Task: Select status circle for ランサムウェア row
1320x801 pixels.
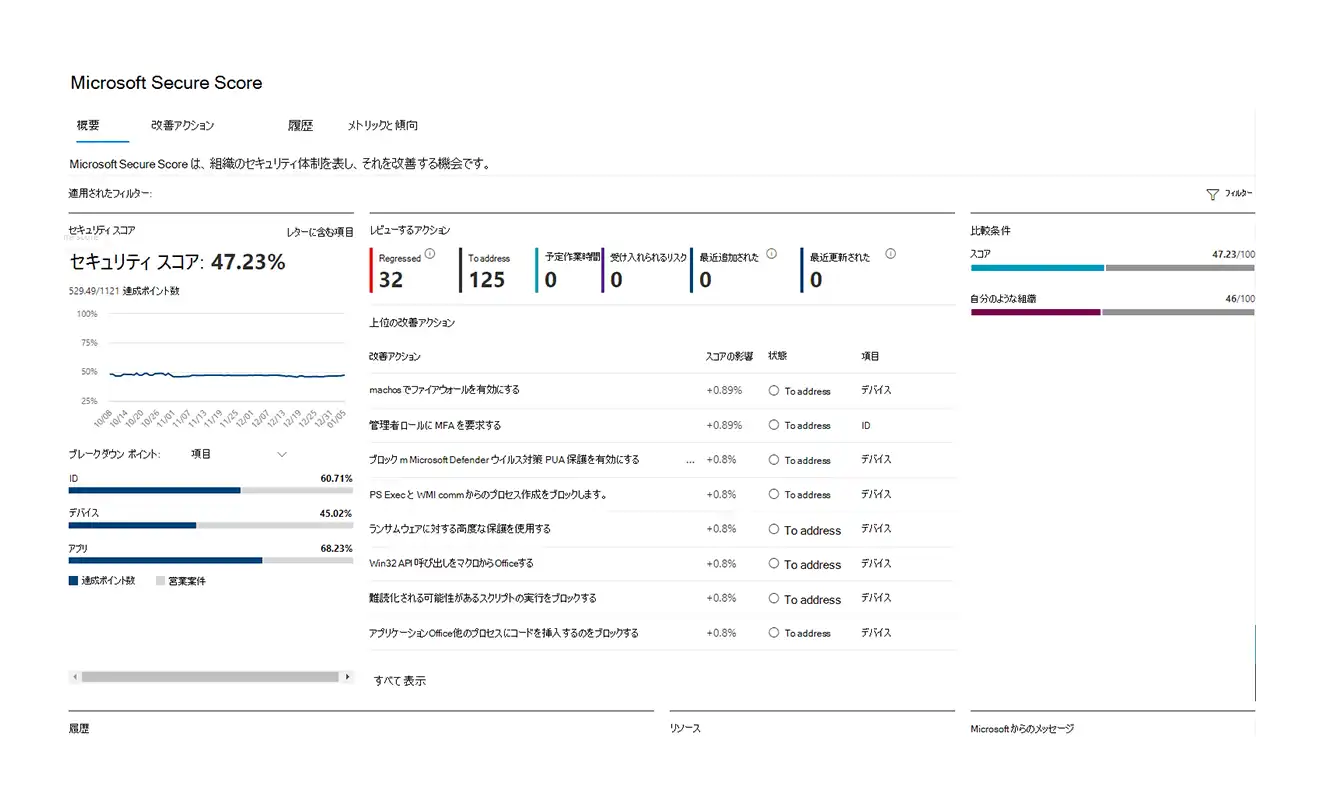Action: tap(773, 529)
